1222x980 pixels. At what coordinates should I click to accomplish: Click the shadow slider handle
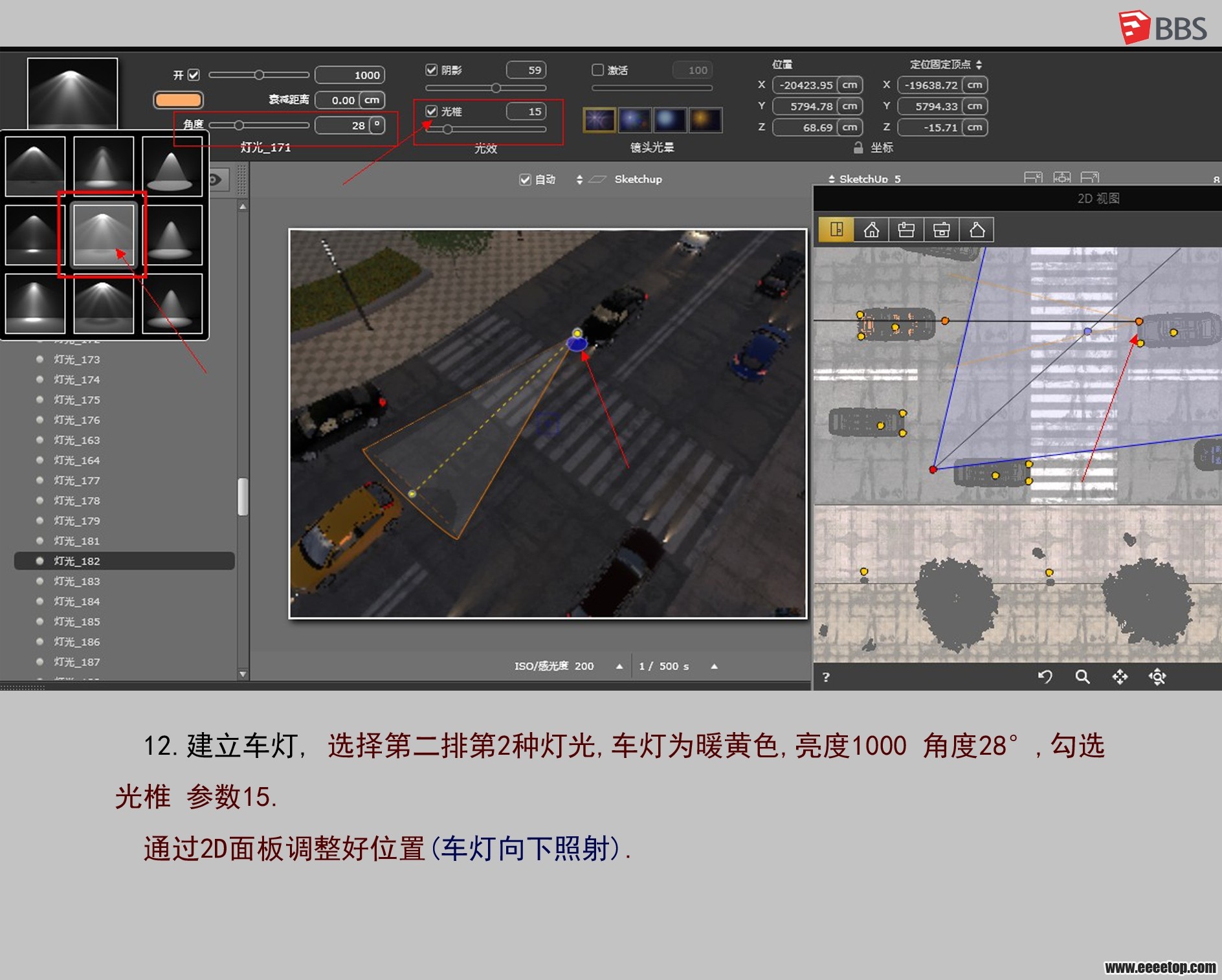496,88
